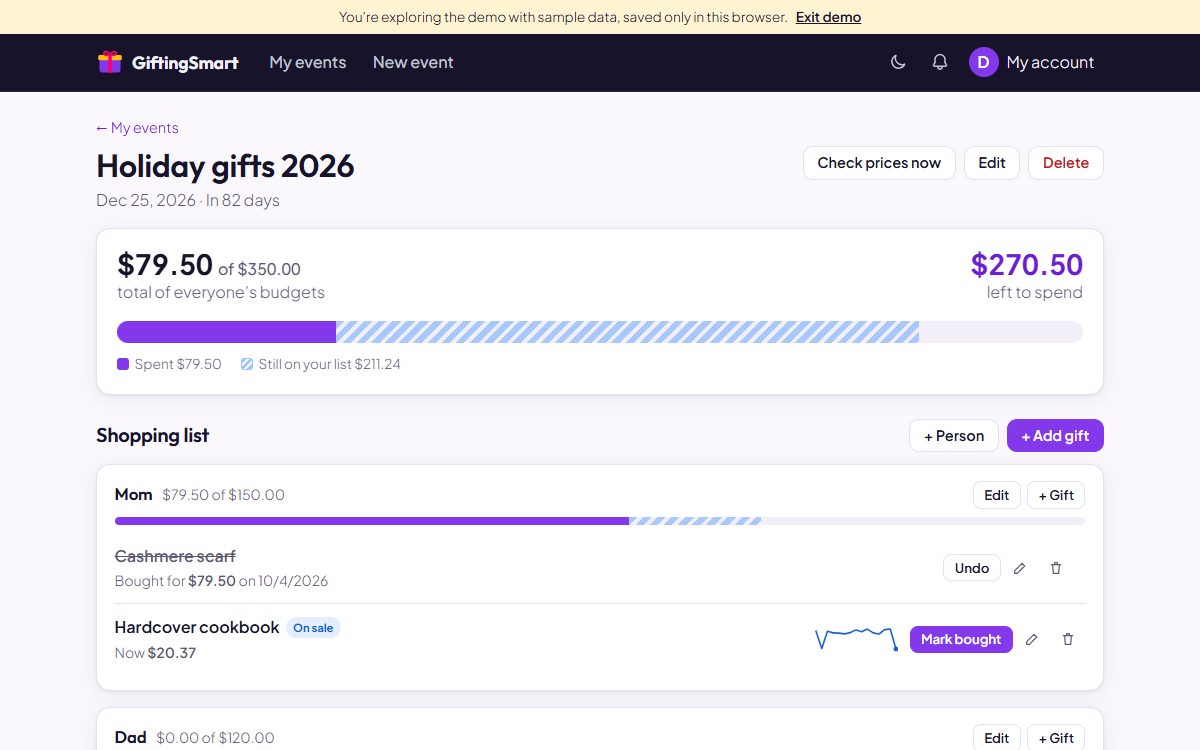Undo the Cashmere scarf purchase
Screen dimensions: 1200x750
pos(972,568)
